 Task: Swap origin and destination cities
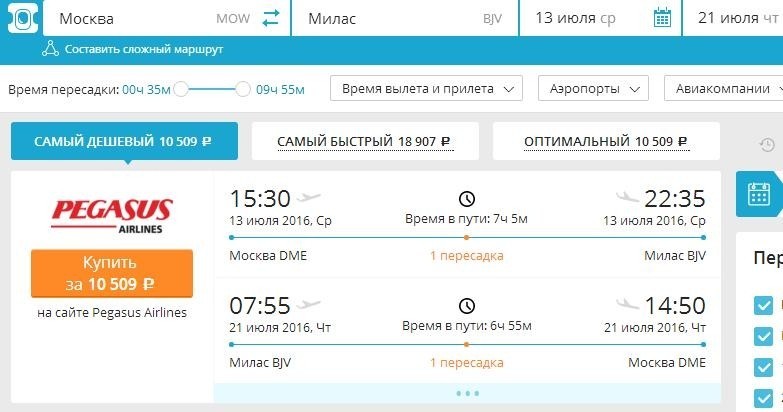[x=271, y=18]
